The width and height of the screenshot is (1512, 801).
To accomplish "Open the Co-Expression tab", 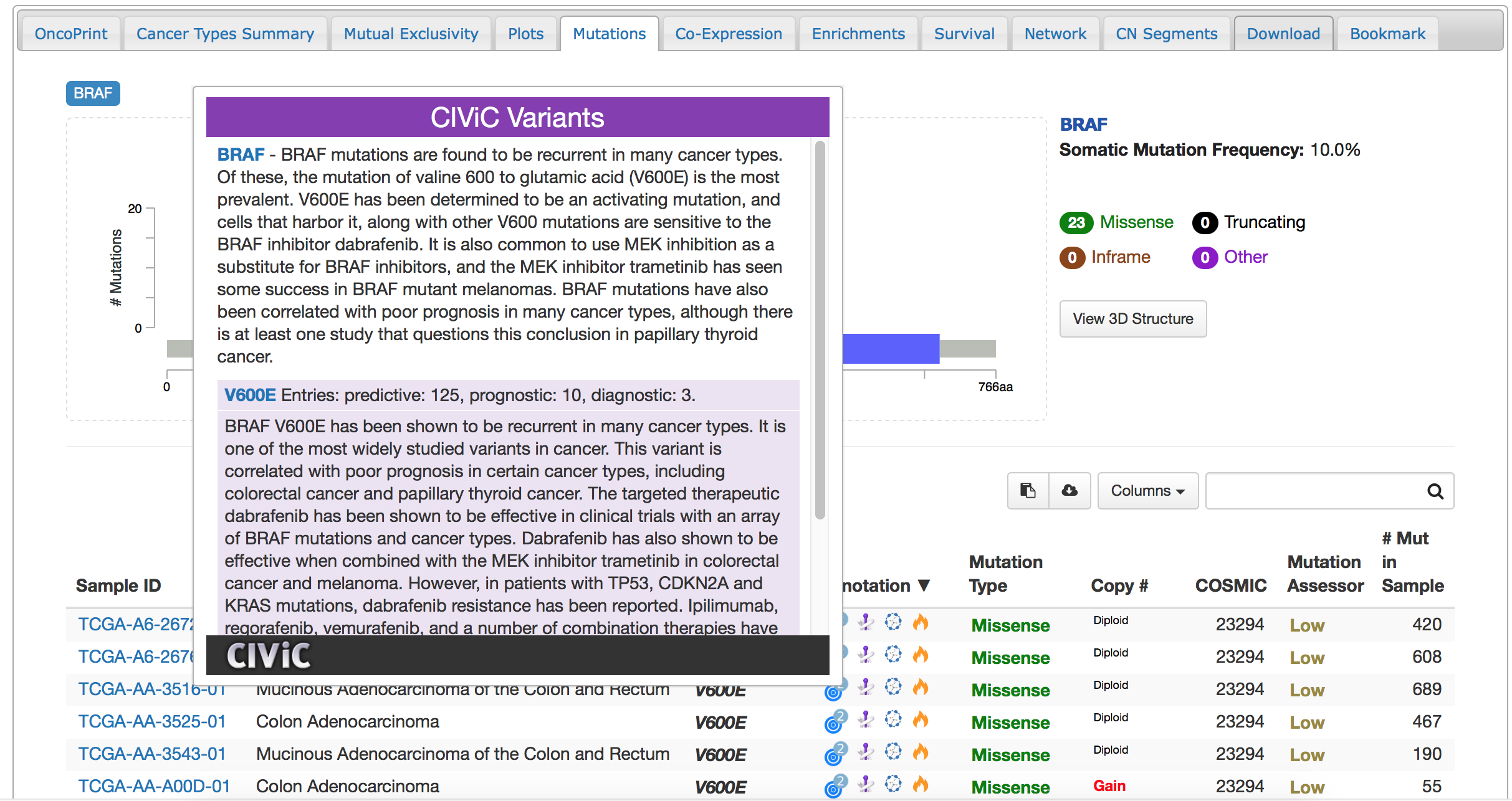I will pos(729,34).
